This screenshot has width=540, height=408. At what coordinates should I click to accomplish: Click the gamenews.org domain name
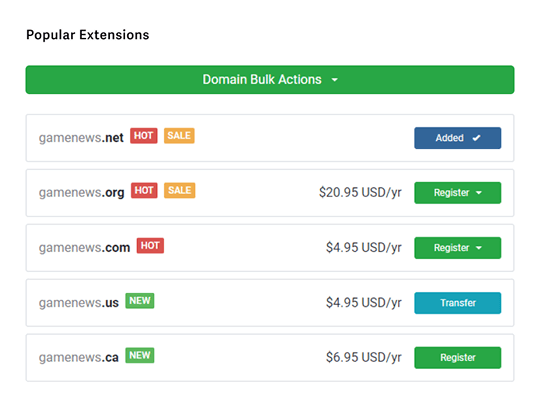click(81, 192)
